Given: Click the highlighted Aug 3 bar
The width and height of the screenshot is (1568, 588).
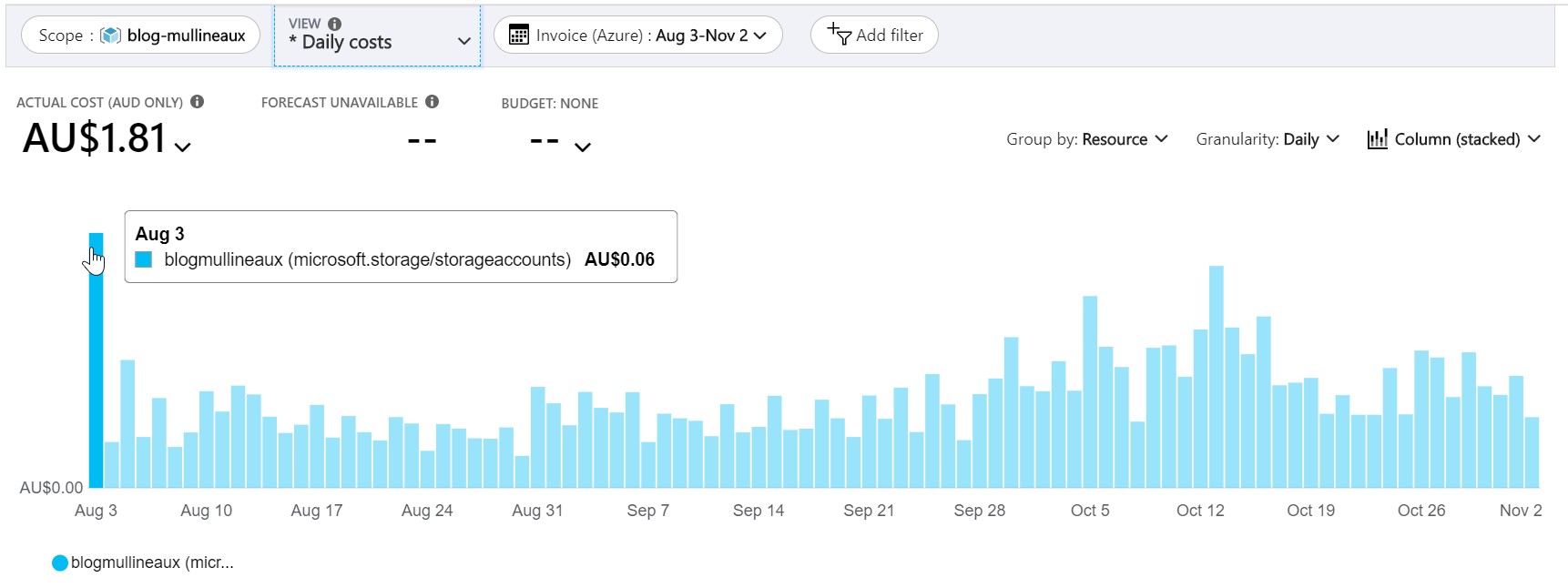Looking at the screenshot, I should click(x=96, y=364).
